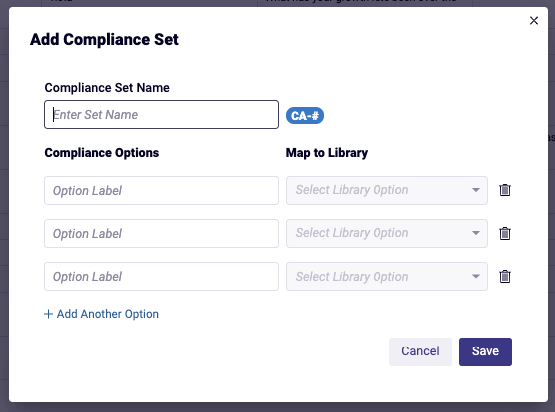Image resolution: width=555 pixels, height=412 pixels.
Task: Delete the first compliance option row
Action: pos(505,190)
